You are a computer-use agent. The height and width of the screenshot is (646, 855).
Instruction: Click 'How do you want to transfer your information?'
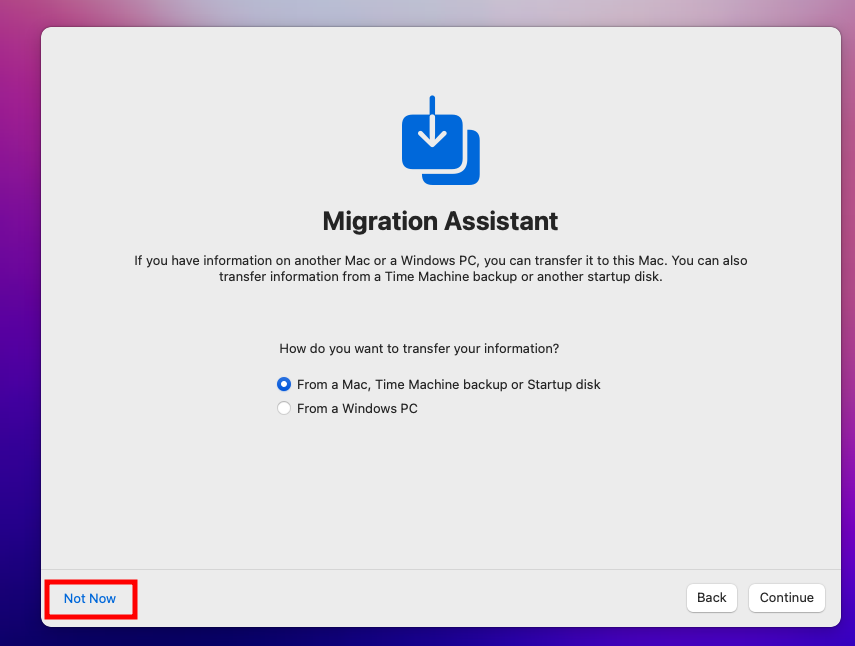tap(419, 348)
